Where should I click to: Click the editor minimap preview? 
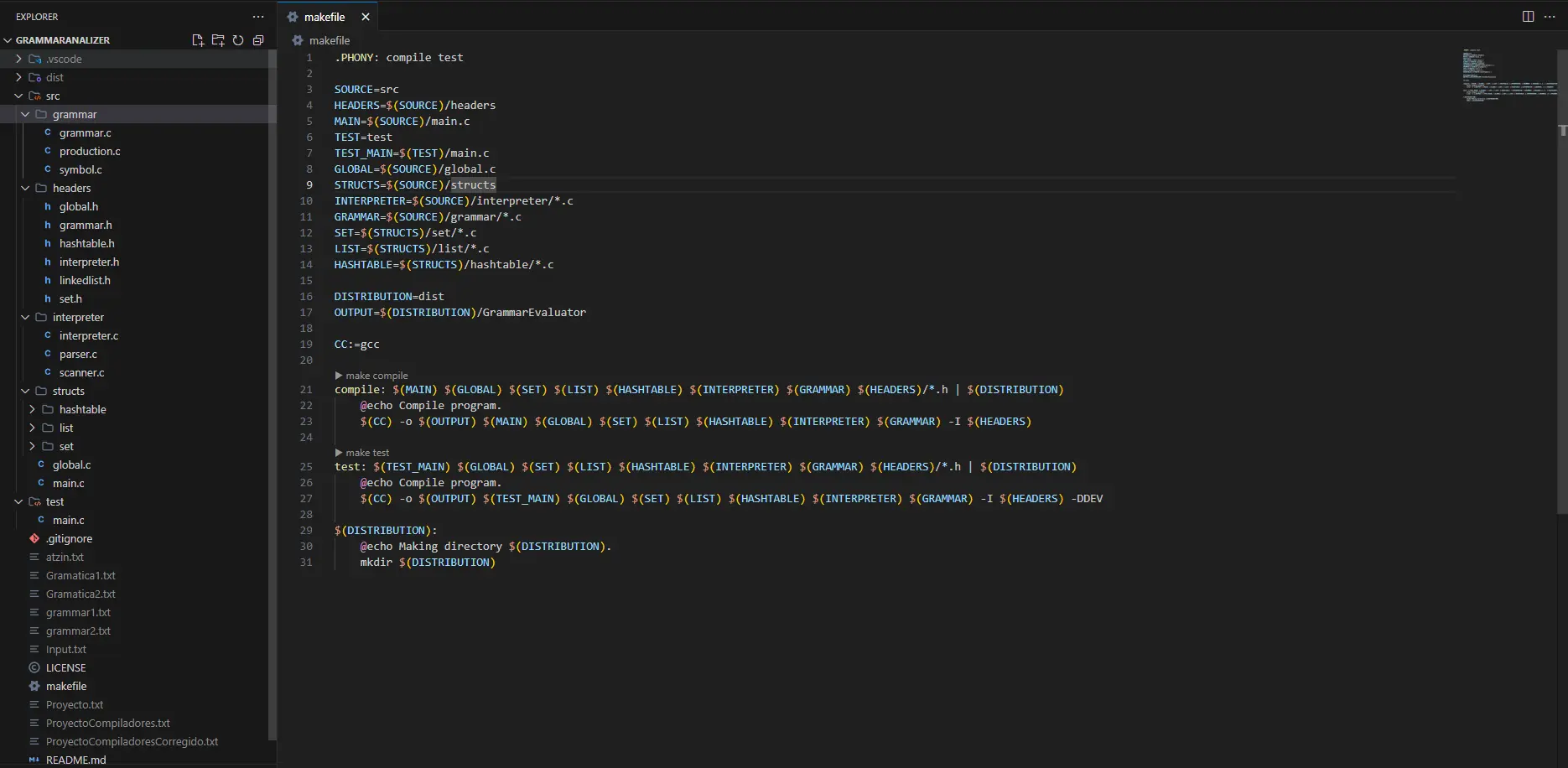(x=1508, y=75)
